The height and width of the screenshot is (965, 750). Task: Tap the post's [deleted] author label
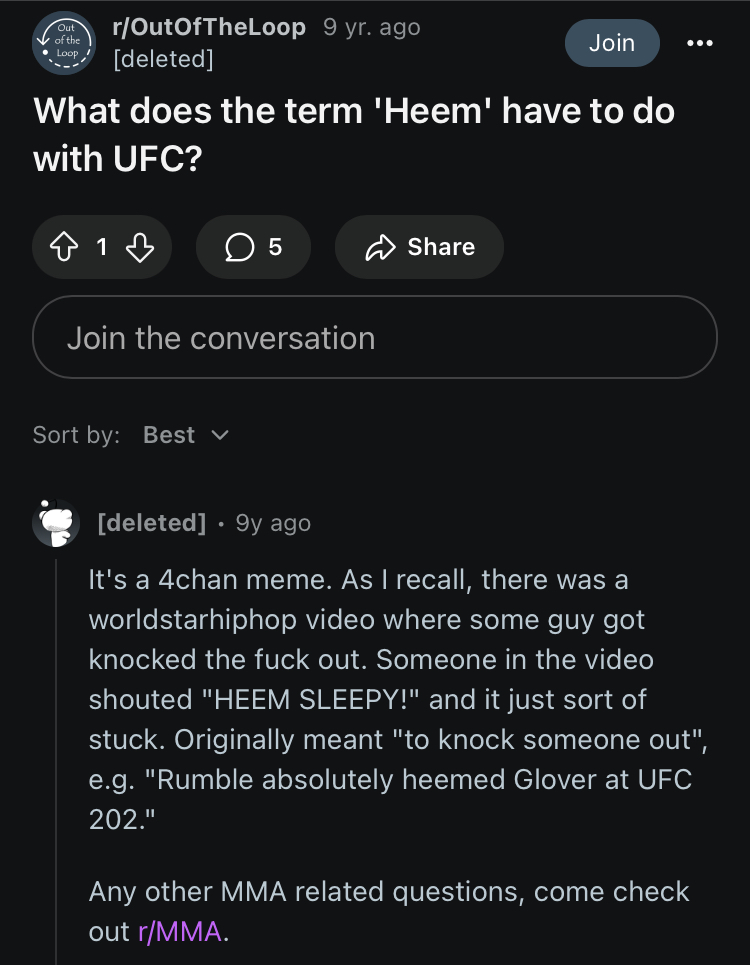164,59
